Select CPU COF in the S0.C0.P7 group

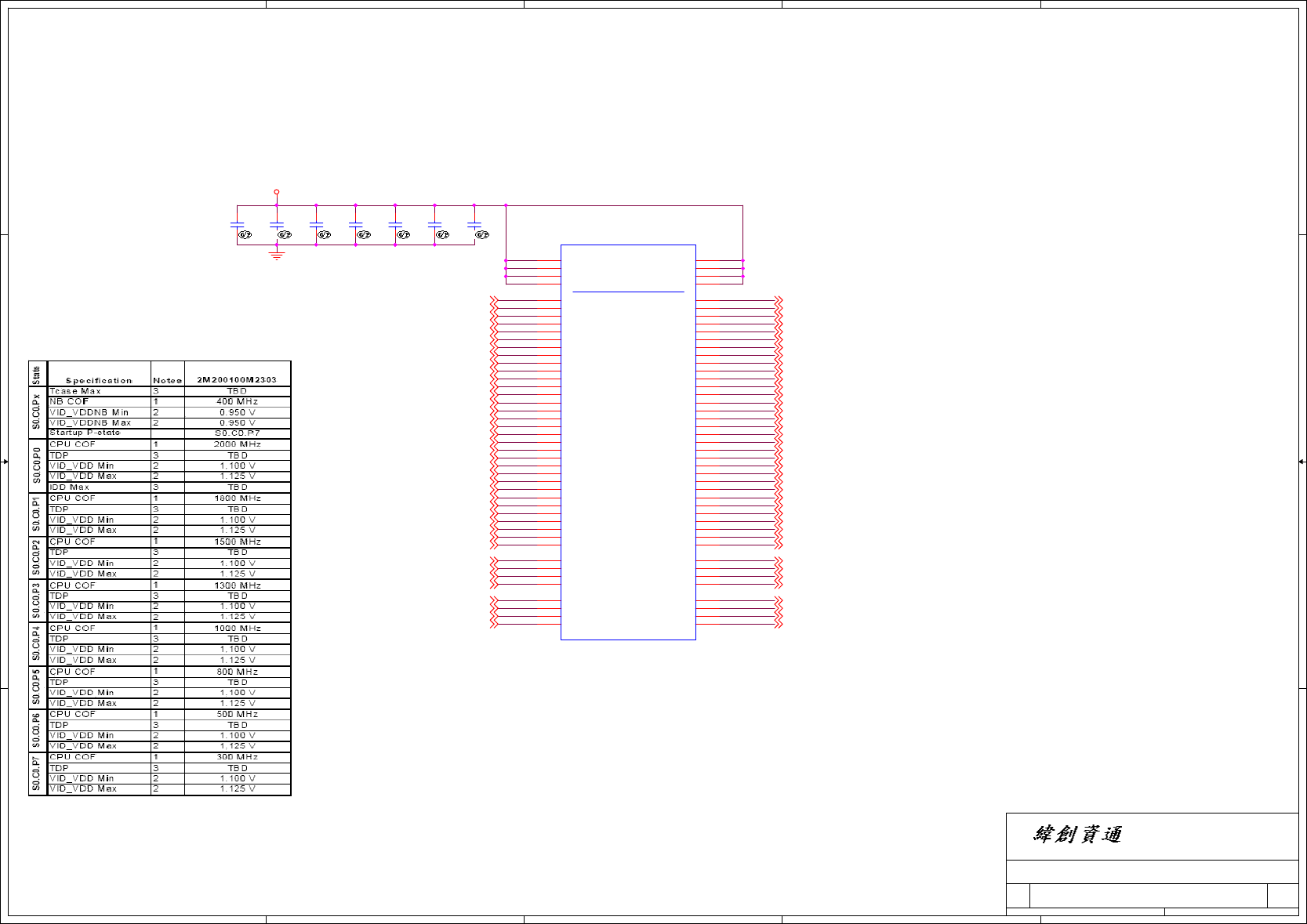(72, 757)
